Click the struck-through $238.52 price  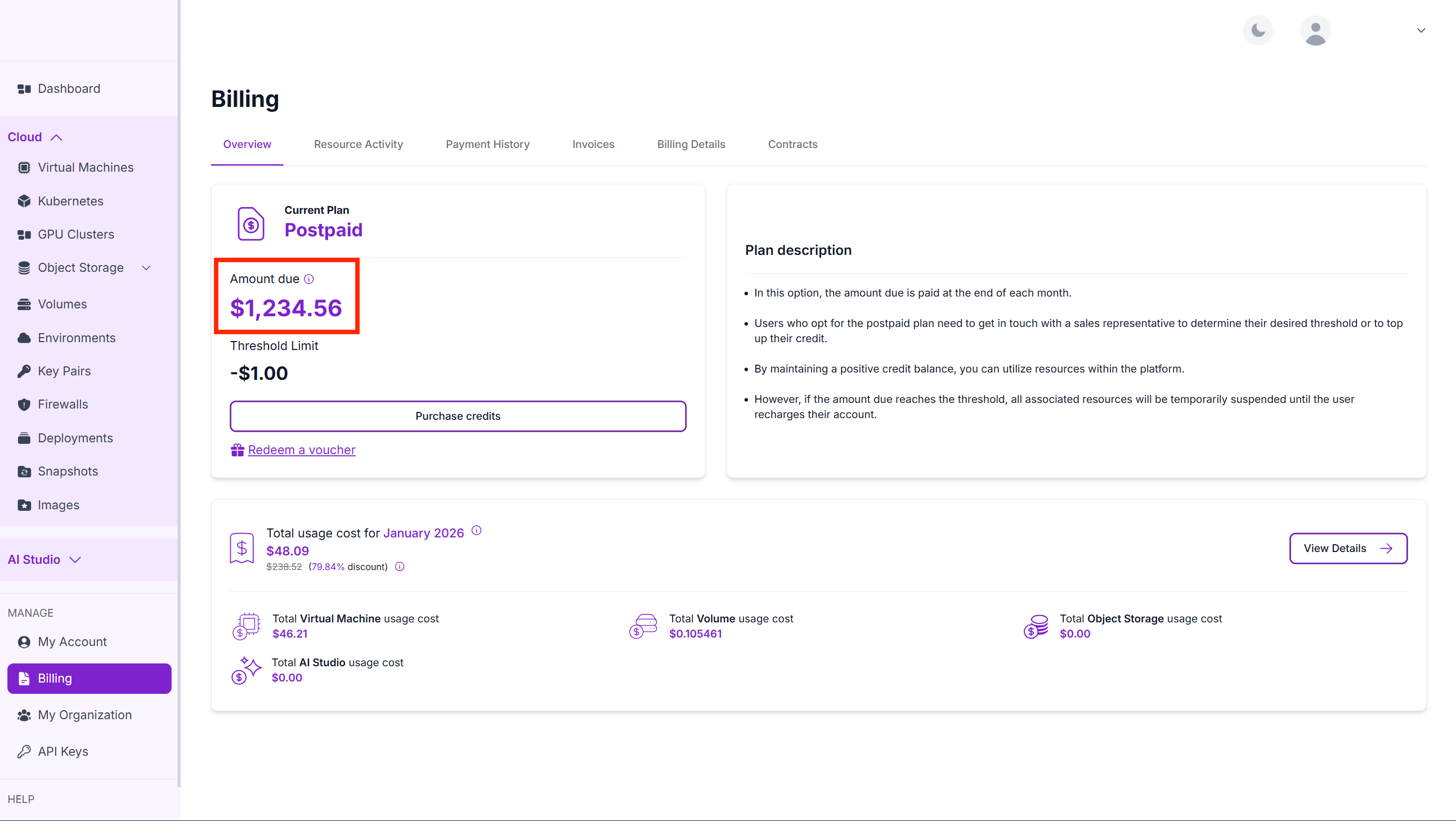(x=284, y=567)
